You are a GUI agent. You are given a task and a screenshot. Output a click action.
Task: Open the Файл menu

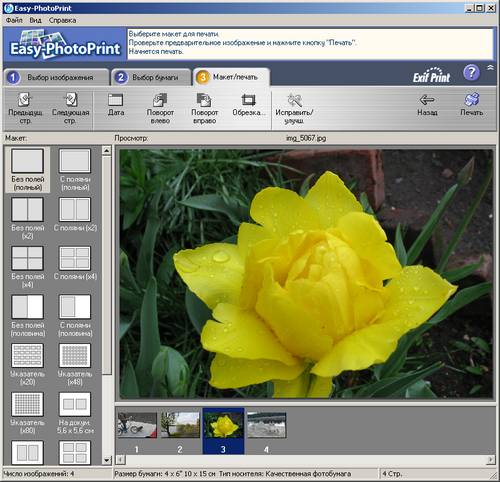[14, 20]
